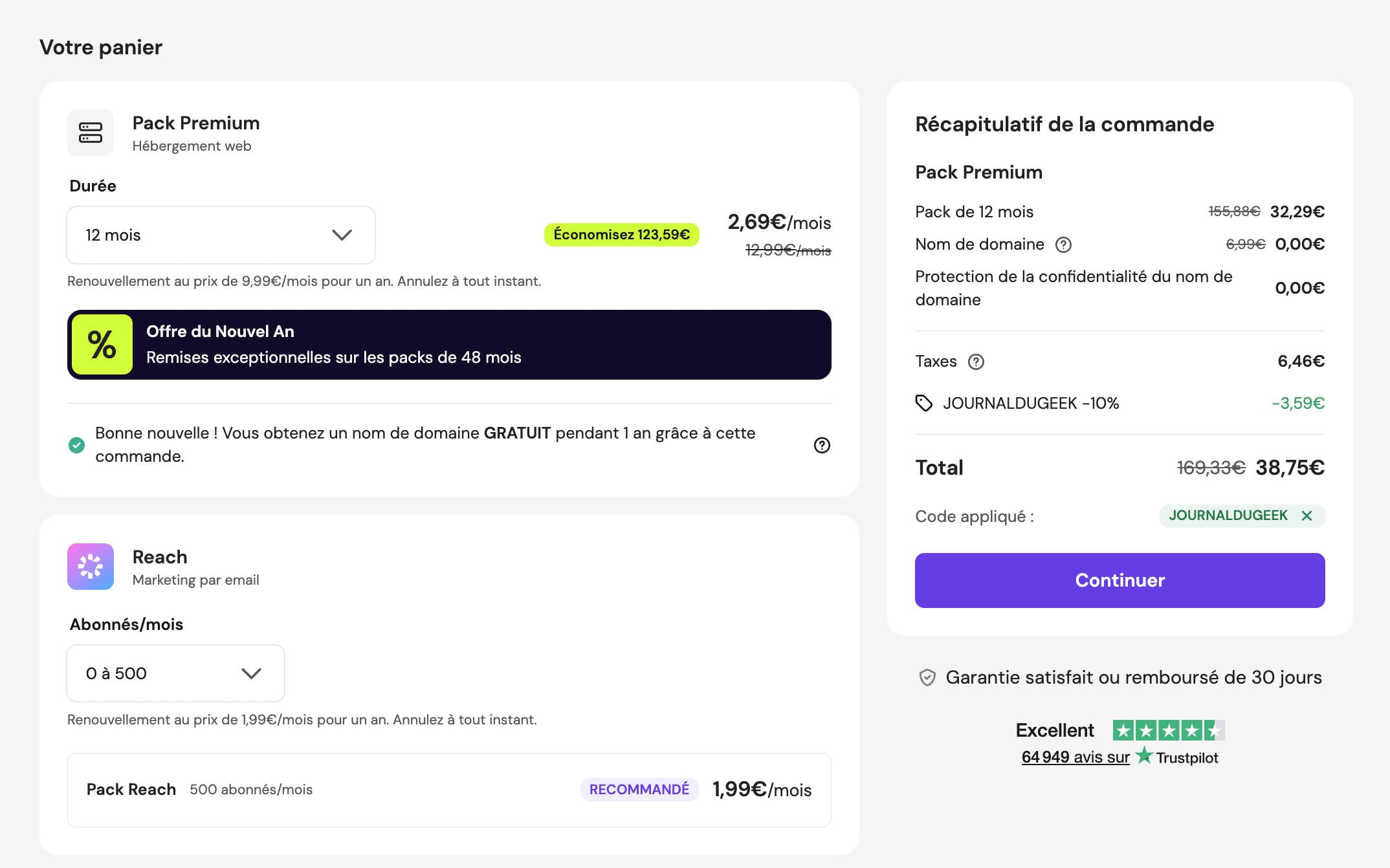Click the Total amount 38,75€
Image resolution: width=1390 pixels, height=868 pixels.
click(x=1290, y=468)
